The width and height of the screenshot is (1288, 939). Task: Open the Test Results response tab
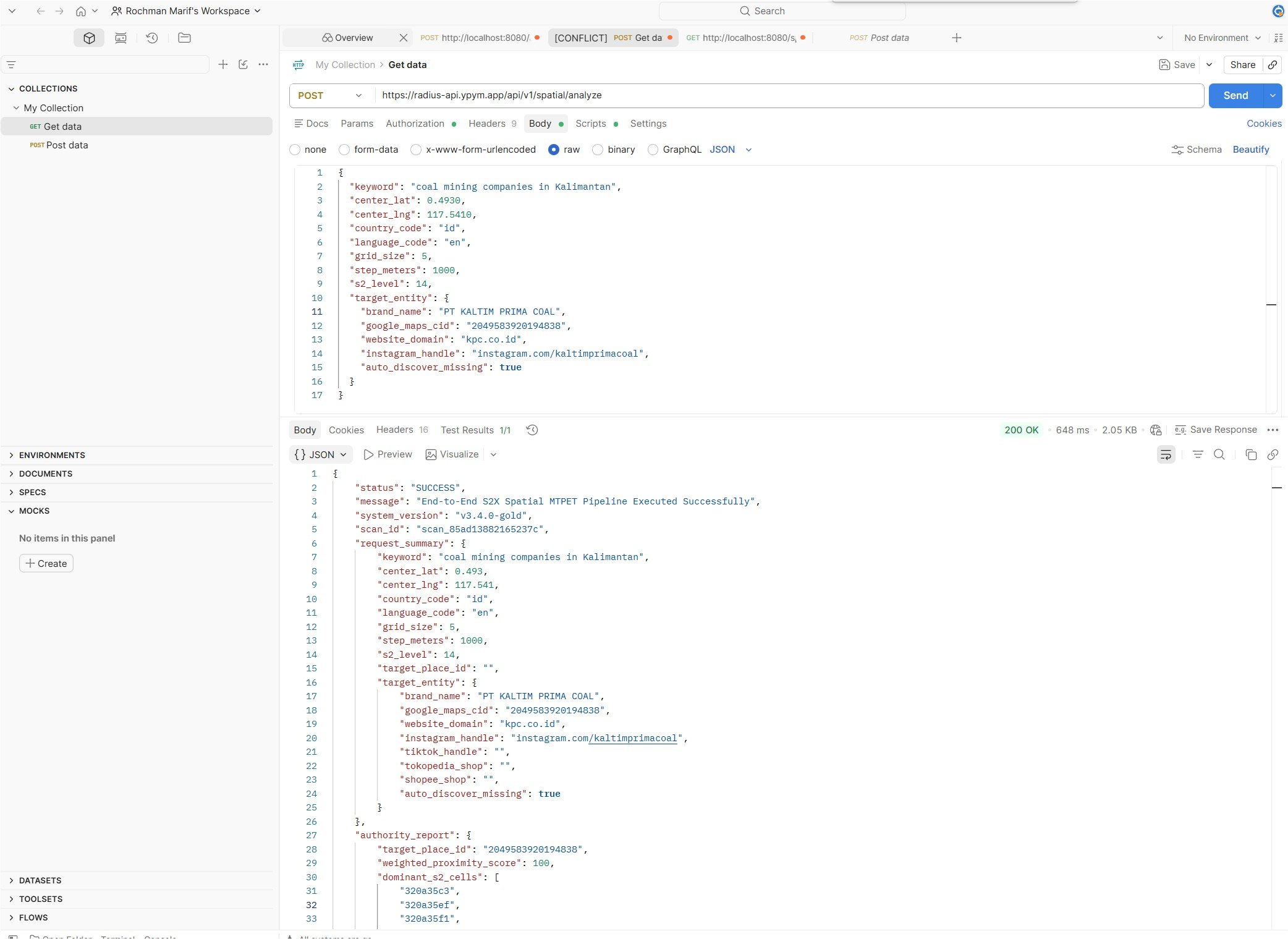[475, 430]
